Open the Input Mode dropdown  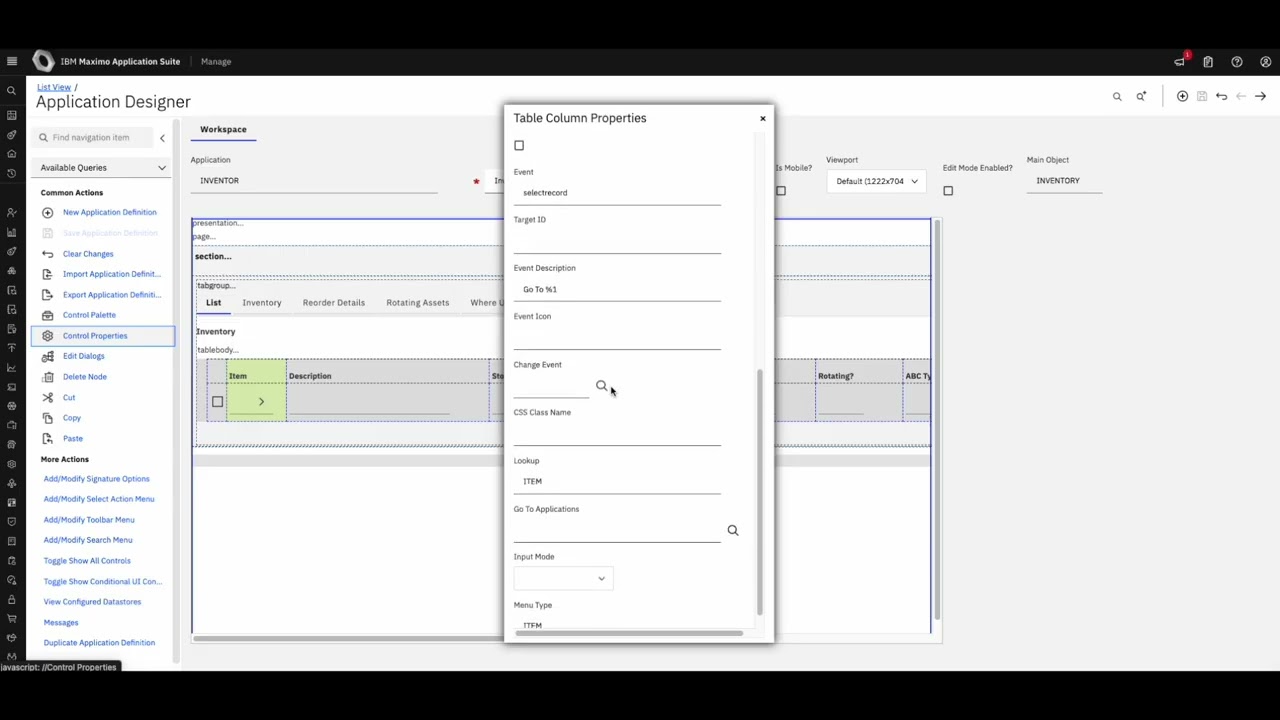click(x=563, y=578)
